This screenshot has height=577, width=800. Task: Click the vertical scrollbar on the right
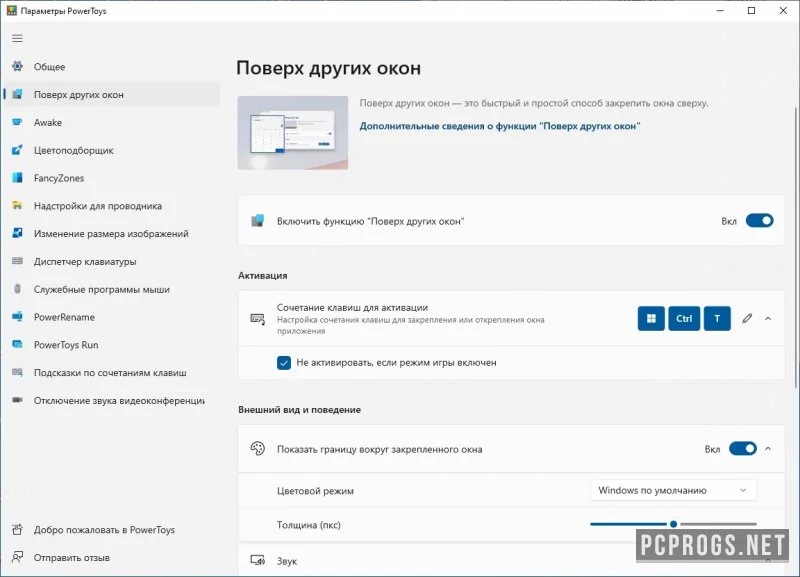[x=795, y=247]
